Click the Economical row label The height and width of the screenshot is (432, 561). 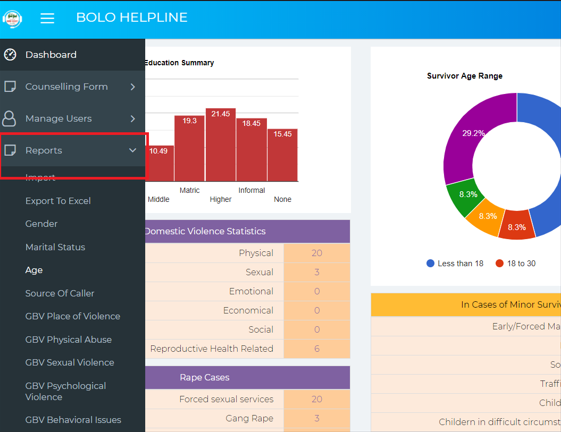coord(248,310)
